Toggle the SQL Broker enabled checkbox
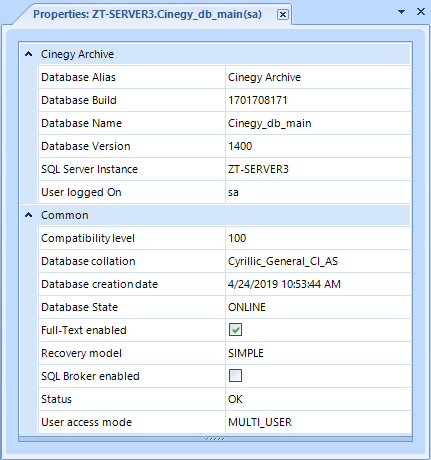The width and height of the screenshot is (431, 460). [x=235, y=376]
